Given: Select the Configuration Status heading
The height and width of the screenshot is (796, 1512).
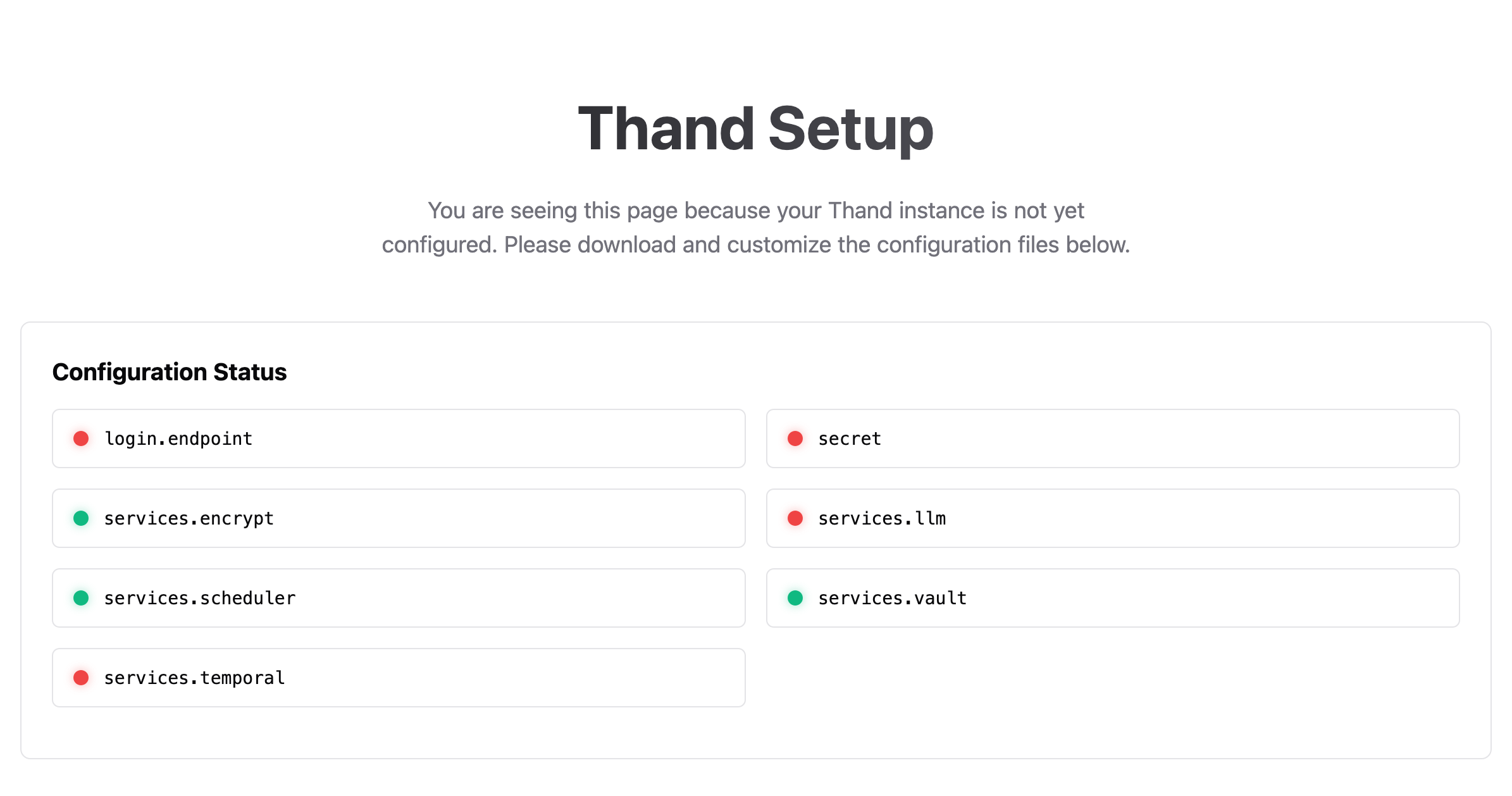Looking at the screenshot, I should 170,372.
